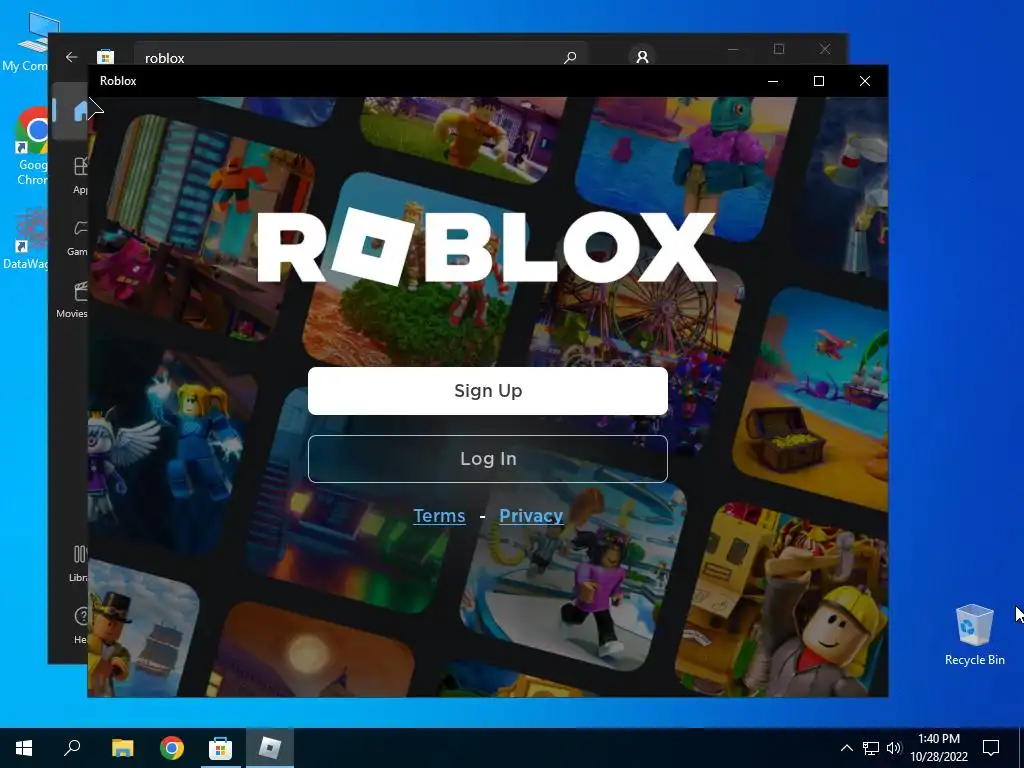1024x768 pixels.
Task: Open the notification center icon
Action: pyautogui.click(x=991, y=748)
